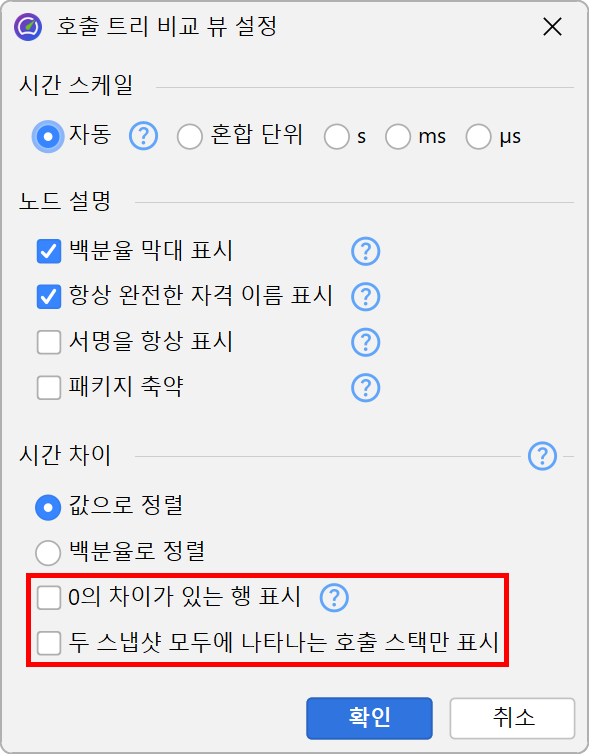Show help for 항상 완전한 자격 이름 표시
Image resolution: width=589 pixels, height=754 pixels.
365,296
